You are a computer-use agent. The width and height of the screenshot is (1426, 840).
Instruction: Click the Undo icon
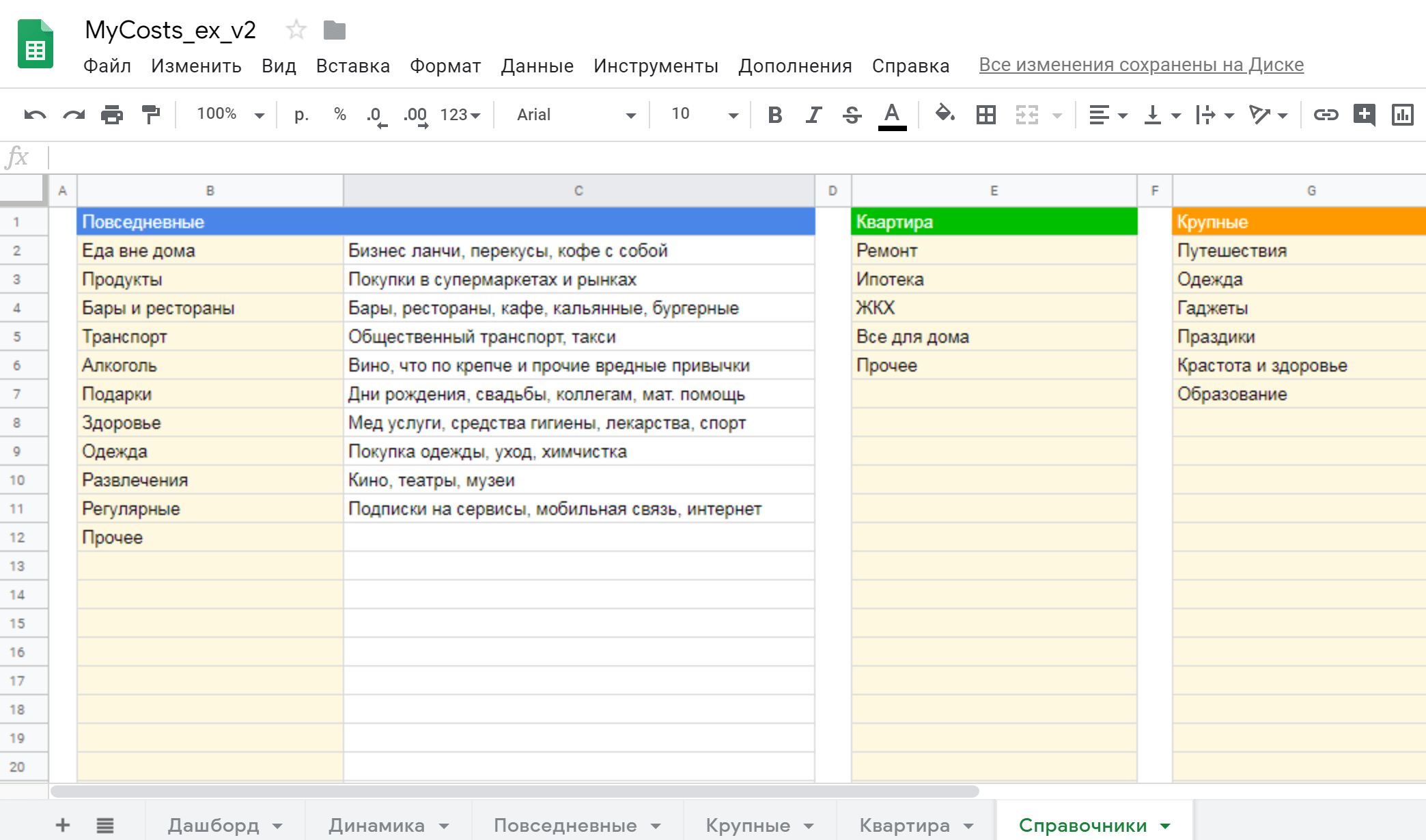point(35,115)
